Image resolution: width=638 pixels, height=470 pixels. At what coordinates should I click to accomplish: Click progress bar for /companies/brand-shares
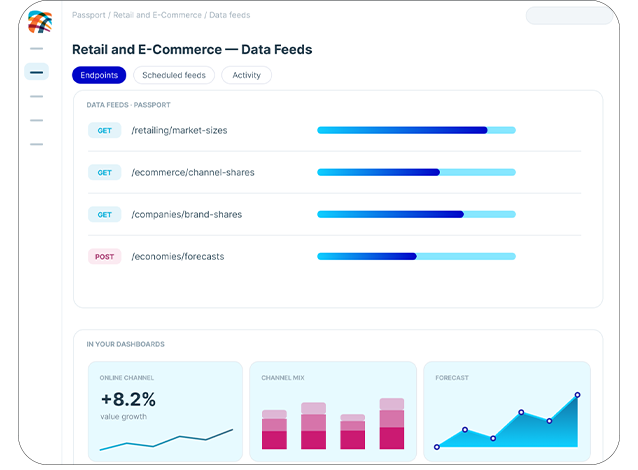click(416, 214)
